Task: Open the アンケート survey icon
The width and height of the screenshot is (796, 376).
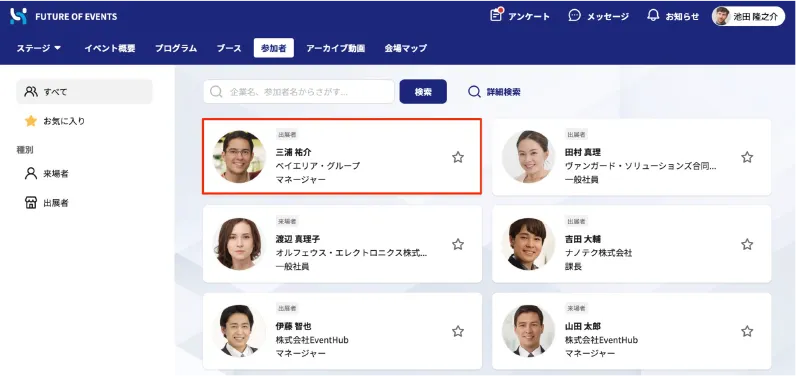Action: [496, 15]
